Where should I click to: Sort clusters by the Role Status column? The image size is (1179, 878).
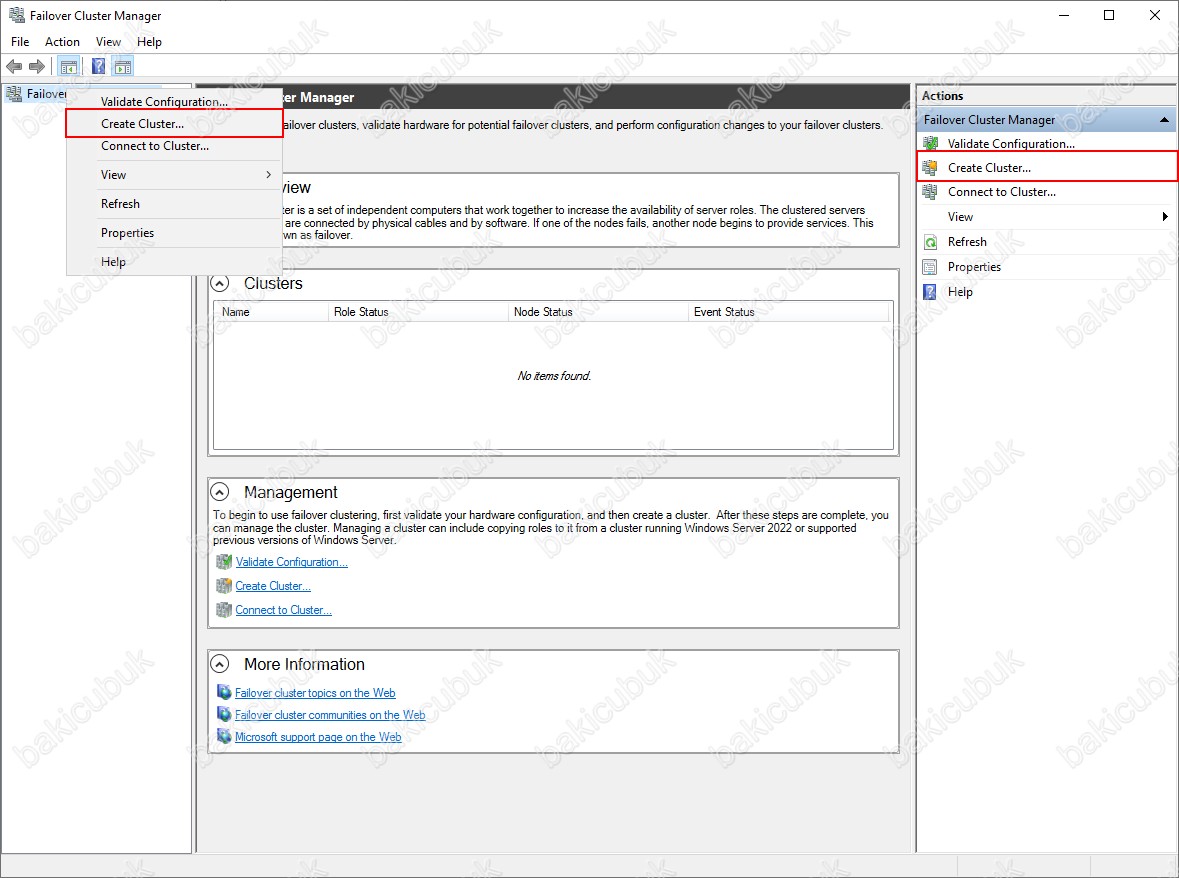coord(418,312)
